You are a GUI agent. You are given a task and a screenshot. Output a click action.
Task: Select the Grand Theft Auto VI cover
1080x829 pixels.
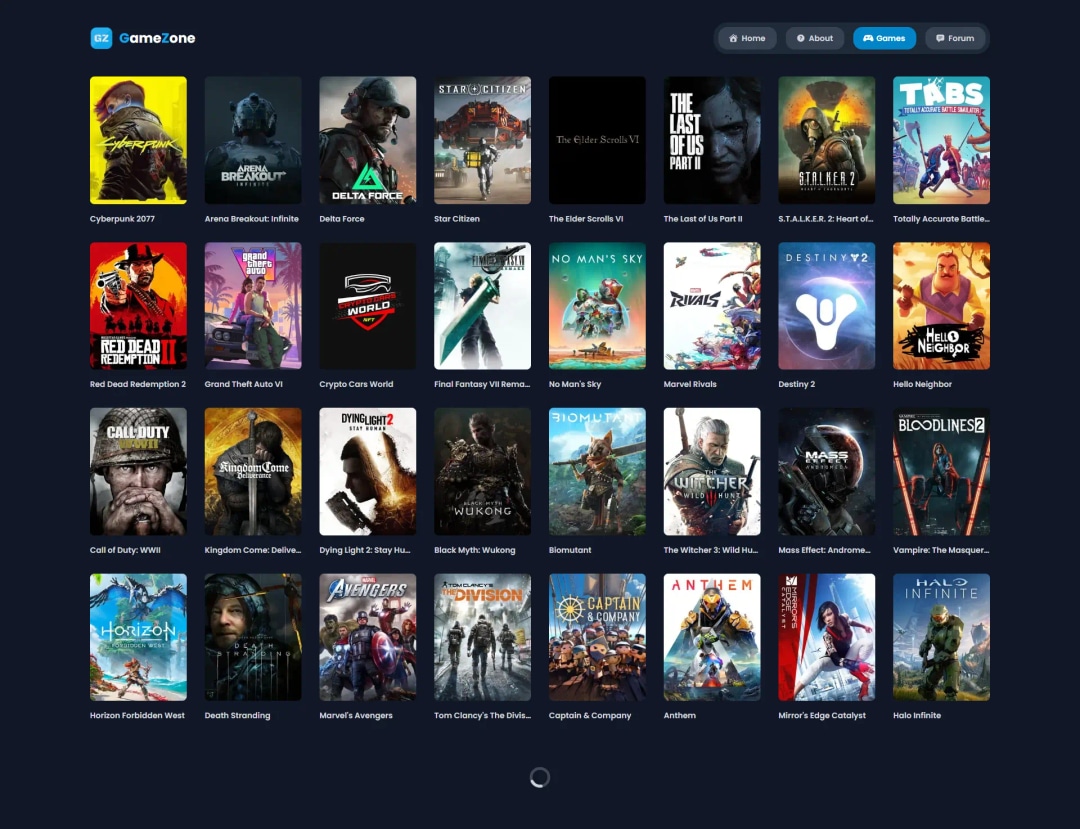pos(253,306)
